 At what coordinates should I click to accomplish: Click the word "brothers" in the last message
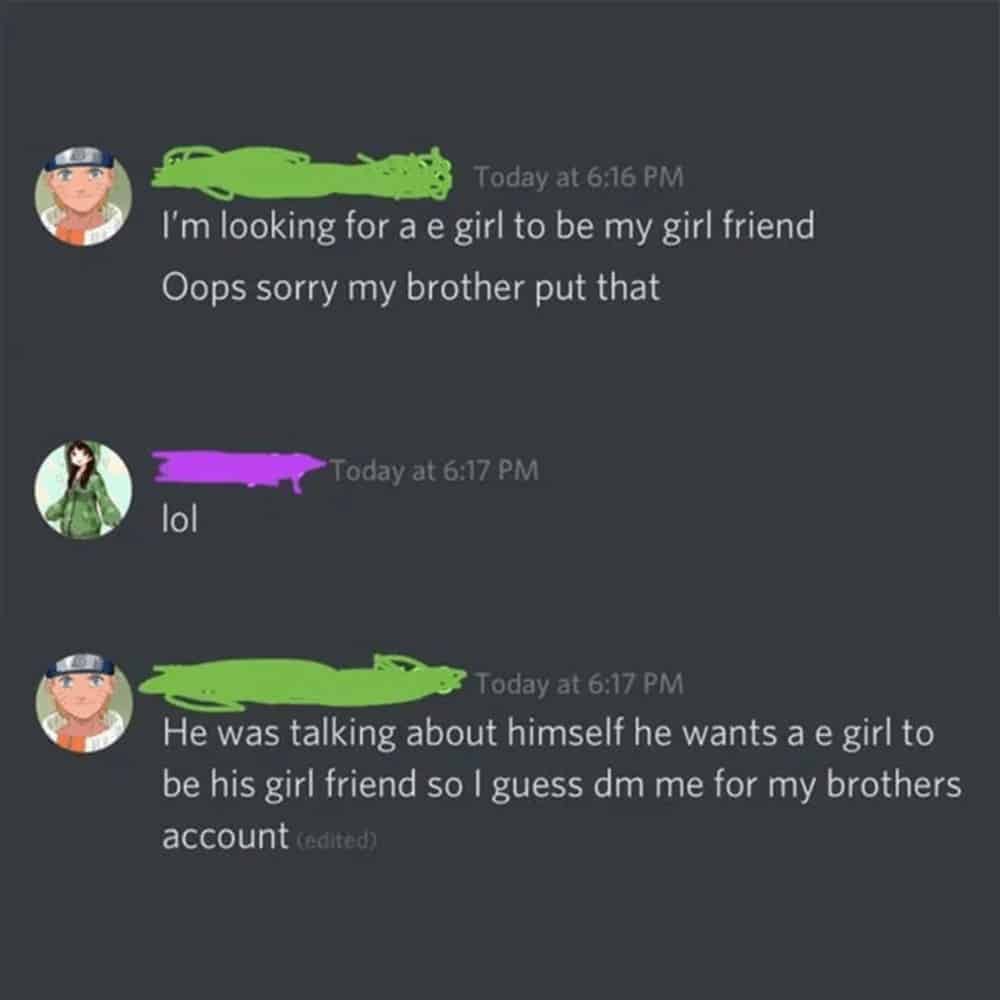point(893,783)
